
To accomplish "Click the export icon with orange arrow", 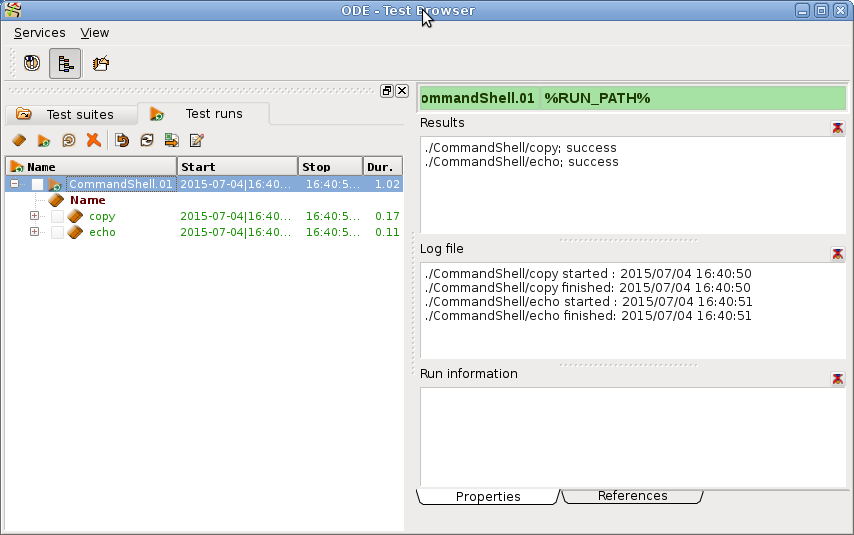I will [172, 141].
